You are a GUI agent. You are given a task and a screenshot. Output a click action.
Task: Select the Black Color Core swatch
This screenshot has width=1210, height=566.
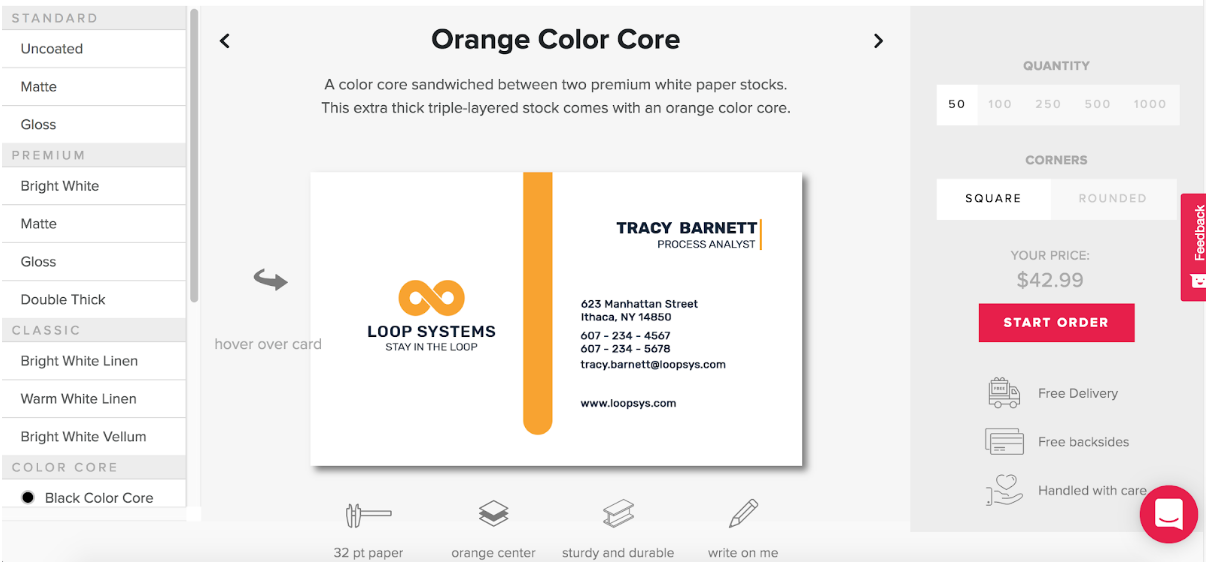[x=28, y=497]
